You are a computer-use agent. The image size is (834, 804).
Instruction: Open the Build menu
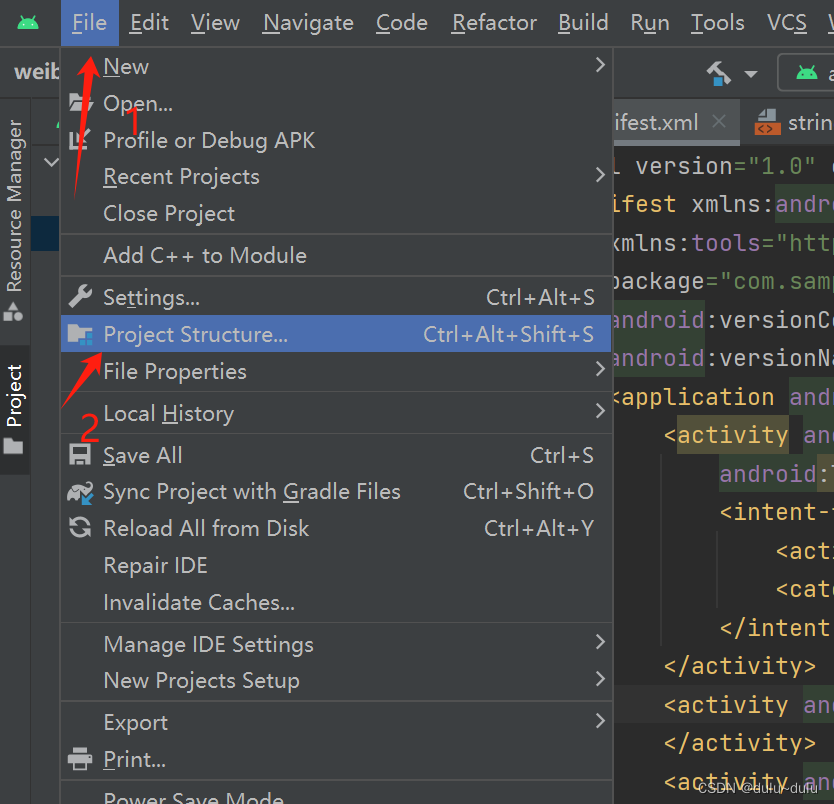pos(583,23)
